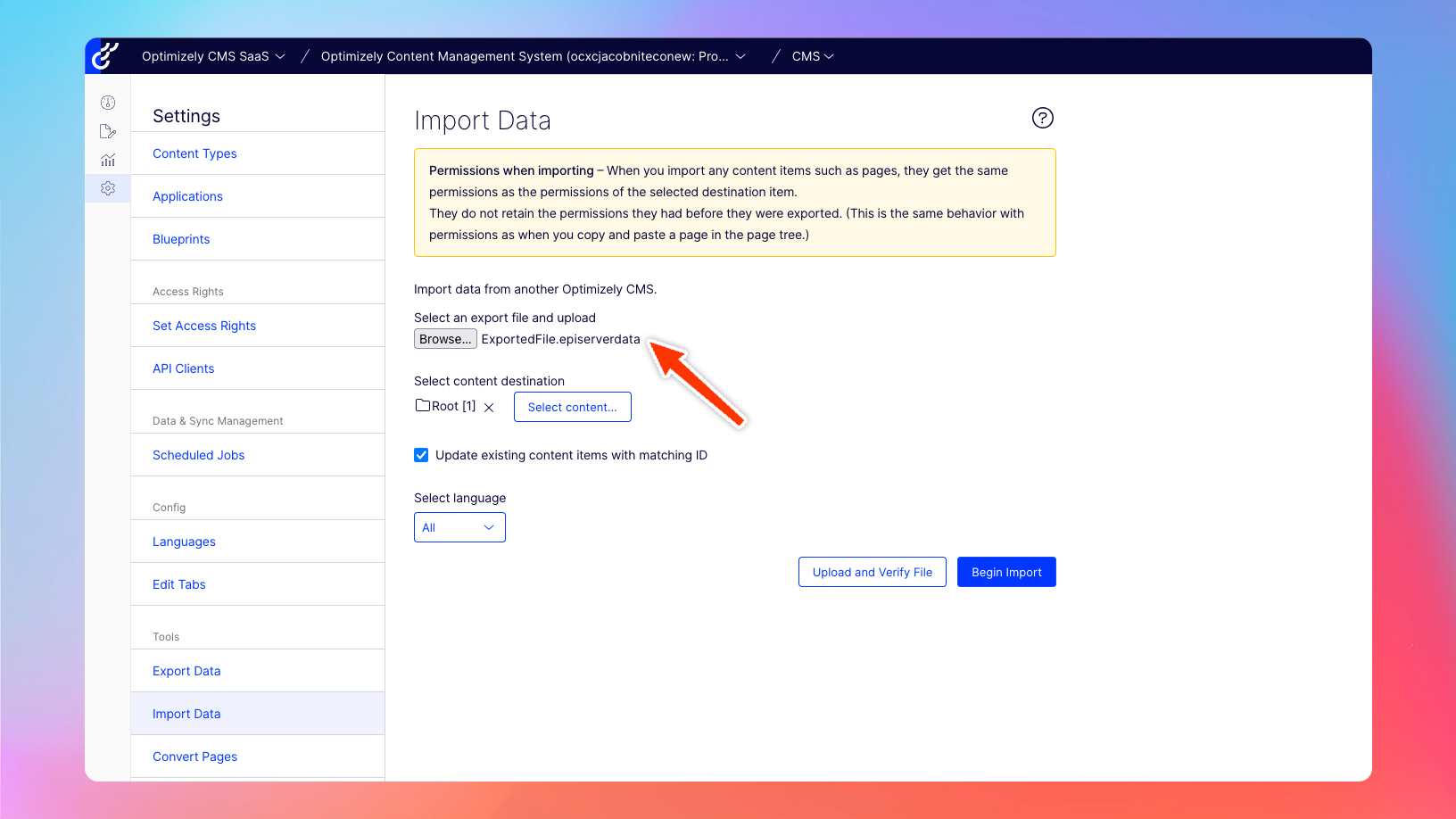Expand the Optimizely Content Management System instance dropdown

[x=533, y=56]
